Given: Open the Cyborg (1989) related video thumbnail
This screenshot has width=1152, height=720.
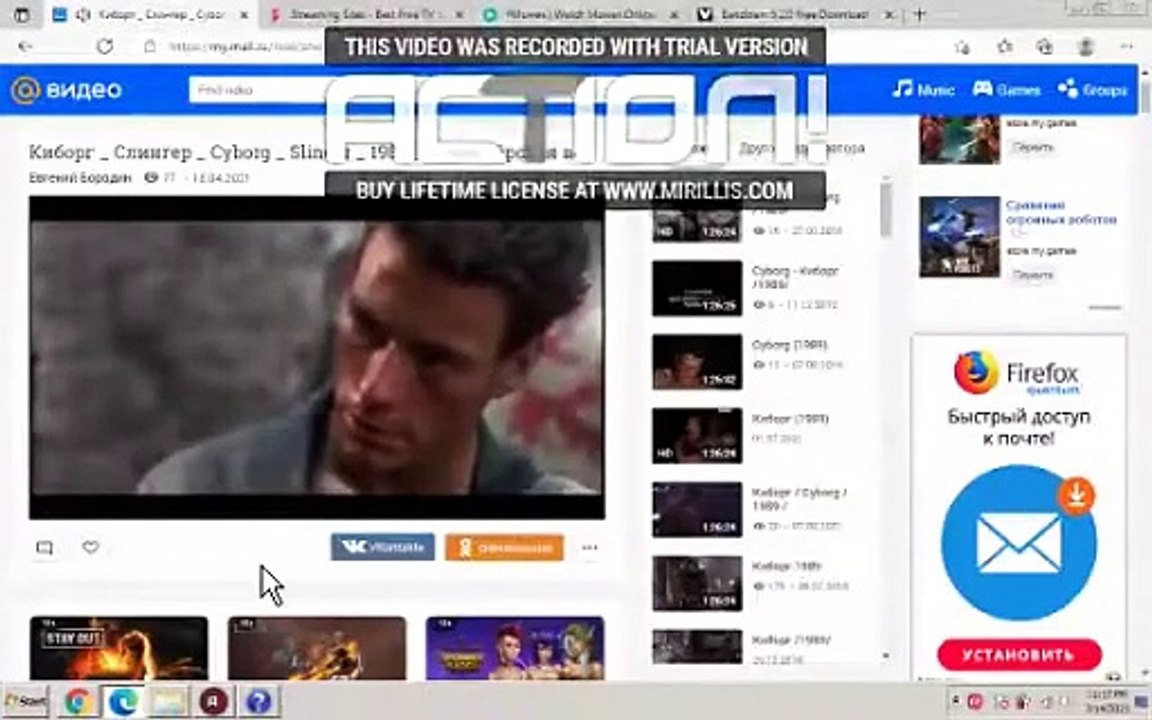Looking at the screenshot, I should 696,361.
